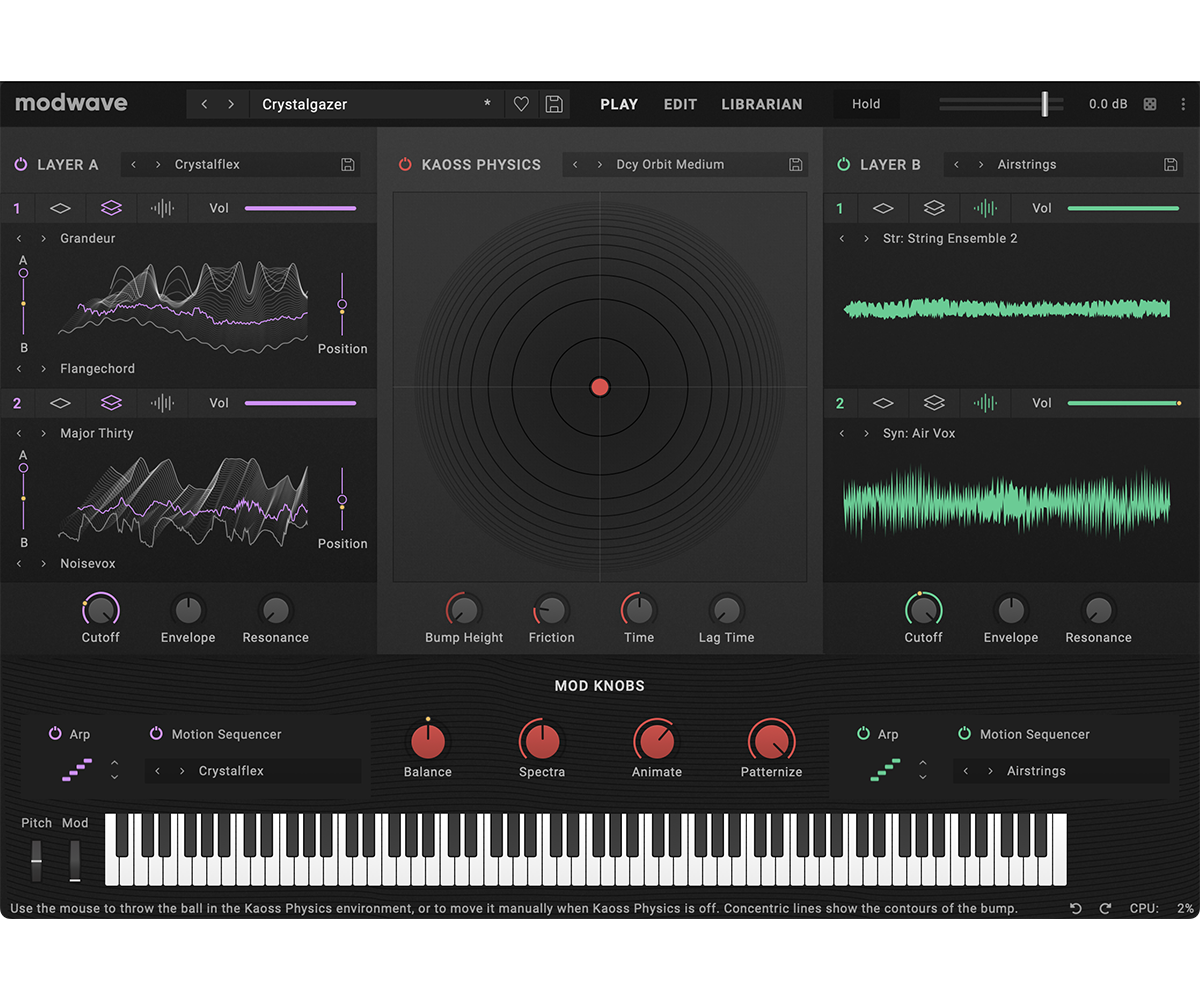Select A/B blend wavetable mode for Layer B oscillator 1
Viewport: 1200px width, 1000px height.
tap(934, 208)
